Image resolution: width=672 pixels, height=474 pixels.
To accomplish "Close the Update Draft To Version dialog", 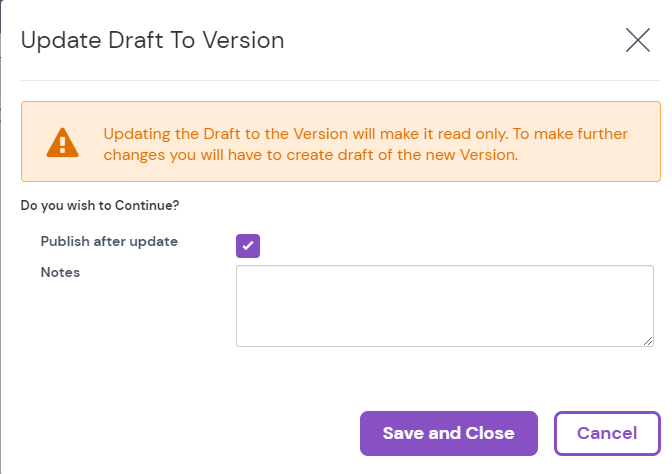I will point(637,40).
